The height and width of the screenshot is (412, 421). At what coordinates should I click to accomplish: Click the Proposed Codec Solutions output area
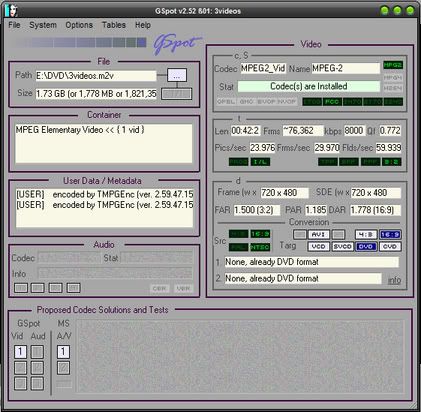[x=240, y=356]
